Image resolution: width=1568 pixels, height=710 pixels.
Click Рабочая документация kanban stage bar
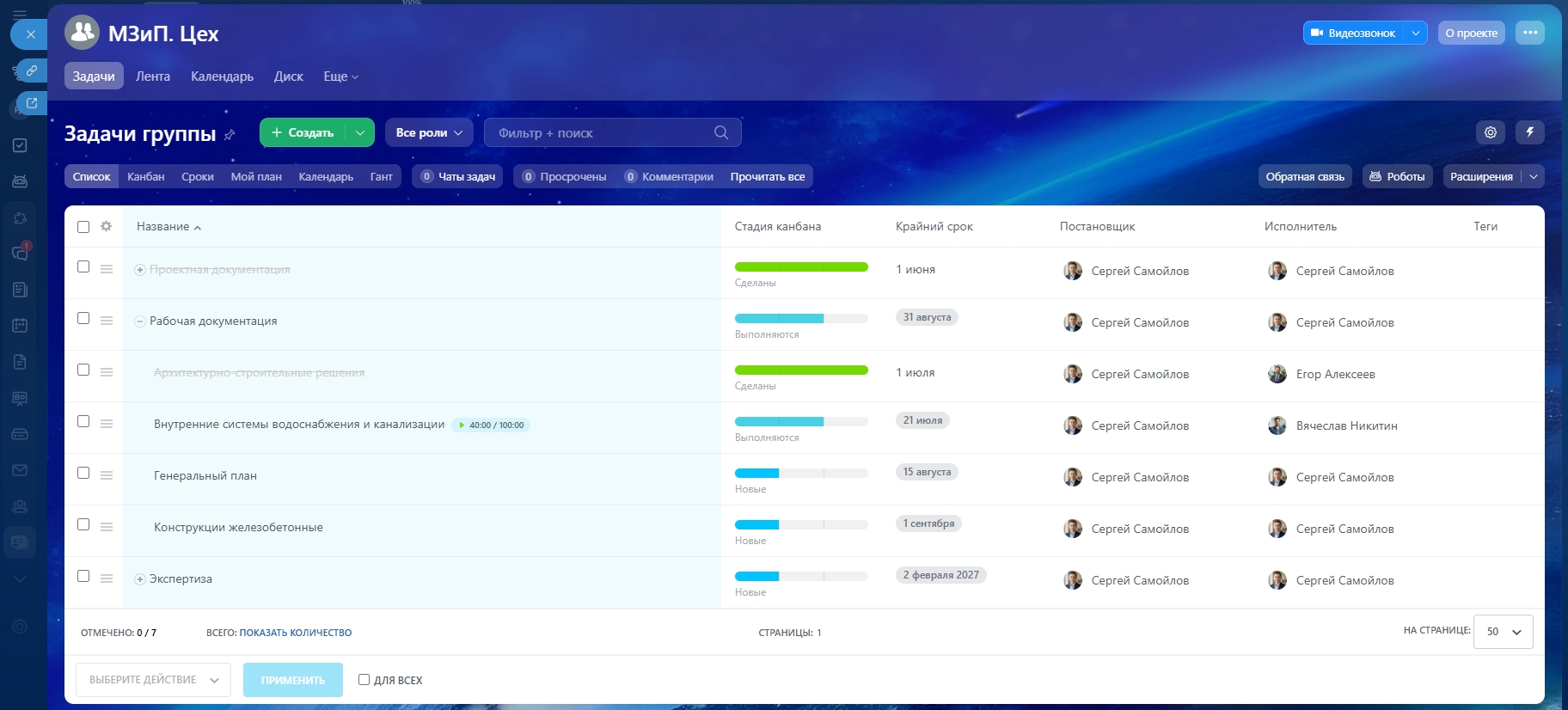point(801,318)
